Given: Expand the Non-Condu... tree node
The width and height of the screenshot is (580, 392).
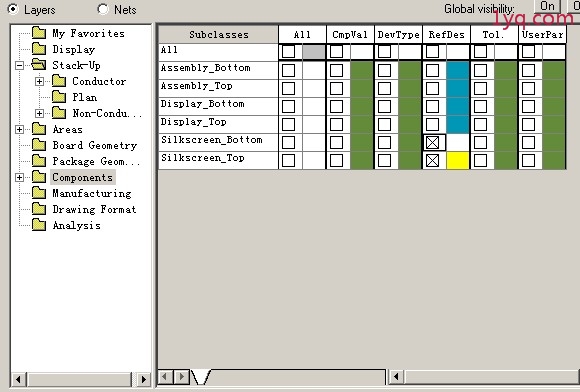Looking at the screenshot, I should click(x=39, y=113).
